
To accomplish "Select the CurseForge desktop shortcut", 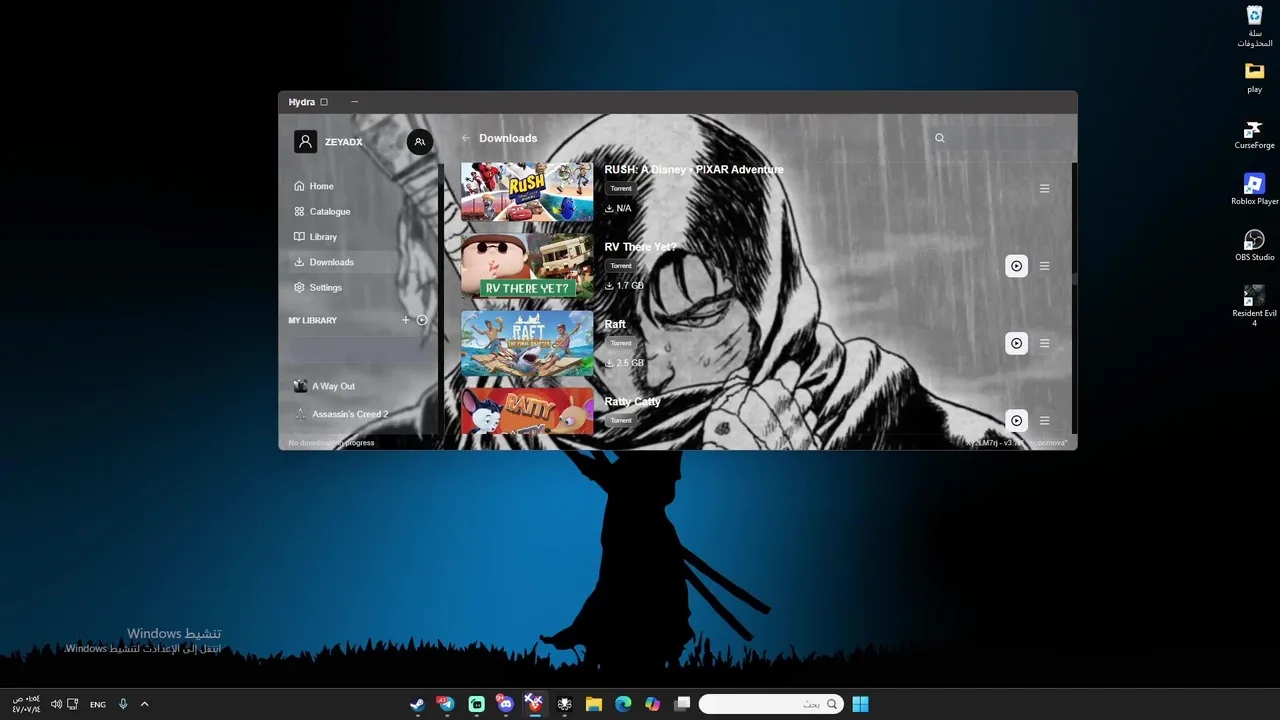I will [x=1254, y=135].
